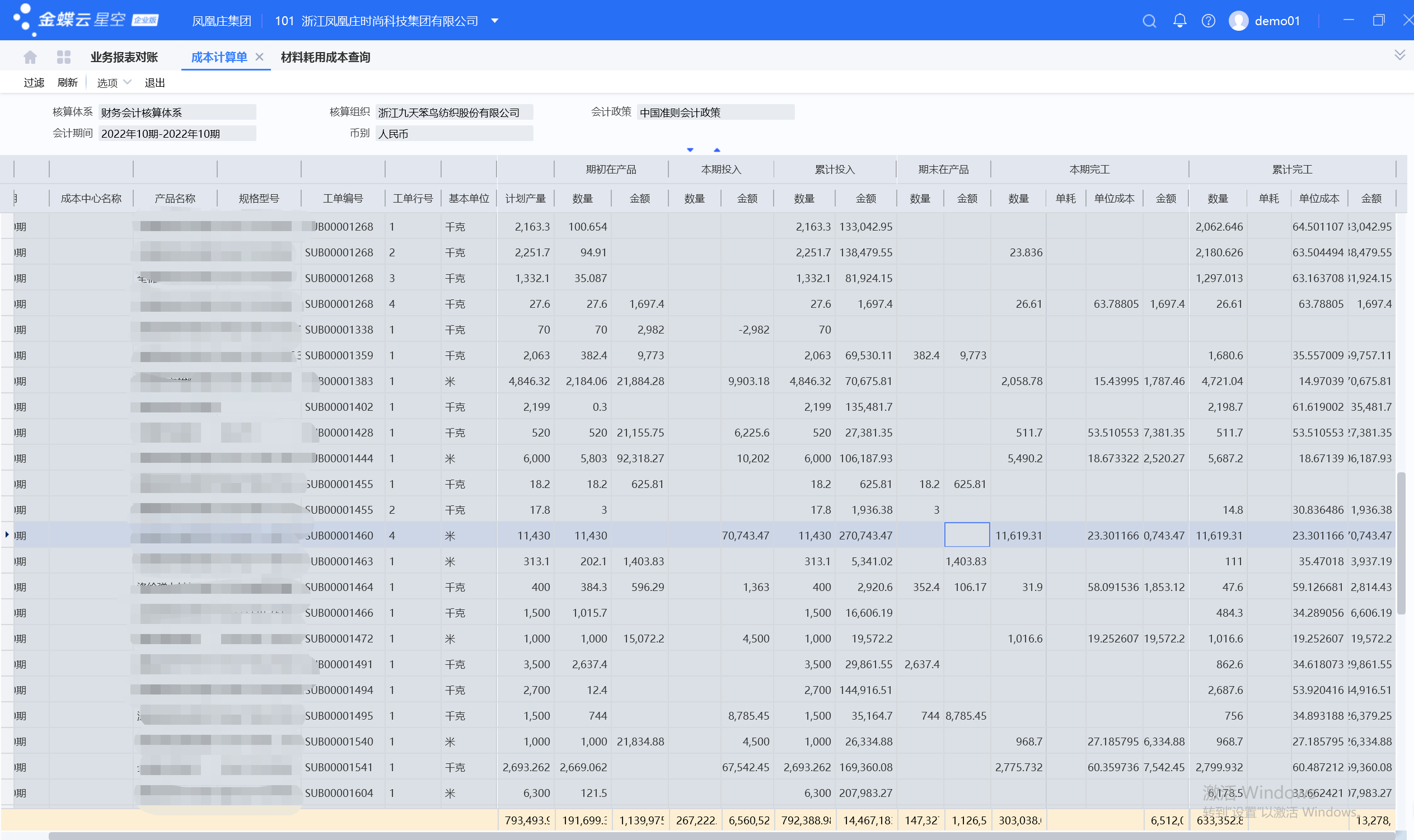Click the vertical scrollbar thumb
Image resolution: width=1414 pixels, height=840 pixels.
pos(1401,543)
